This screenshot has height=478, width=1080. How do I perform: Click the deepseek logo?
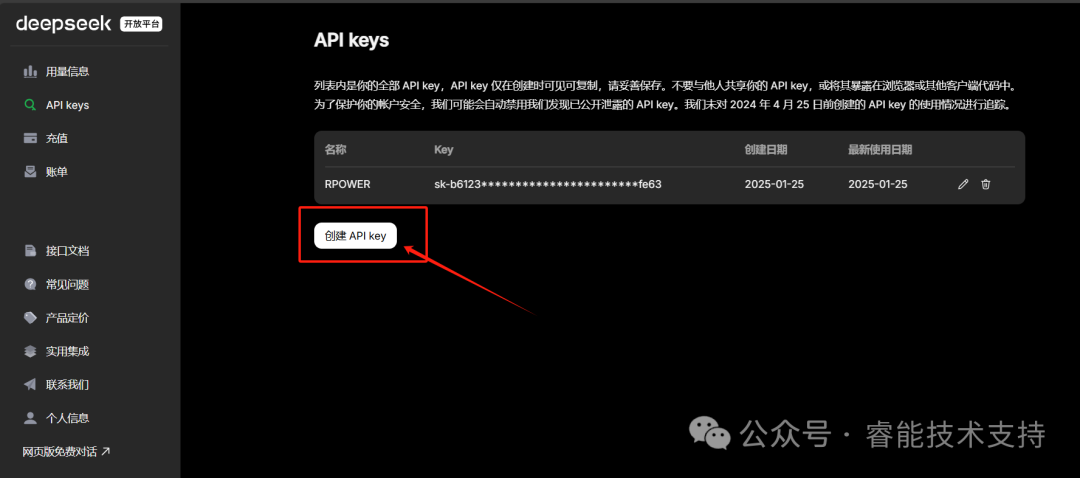(x=64, y=24)
